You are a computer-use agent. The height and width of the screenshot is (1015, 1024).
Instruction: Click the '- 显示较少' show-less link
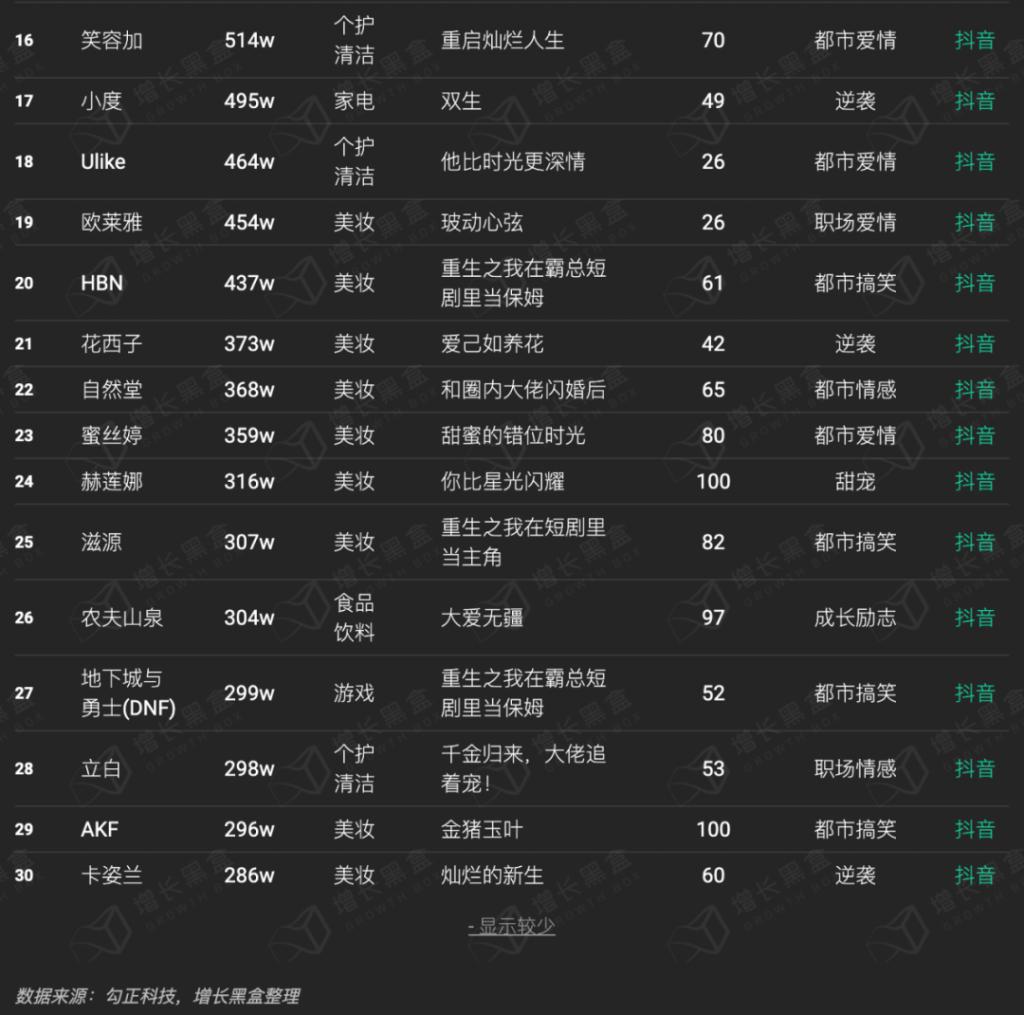pos(511,926)
